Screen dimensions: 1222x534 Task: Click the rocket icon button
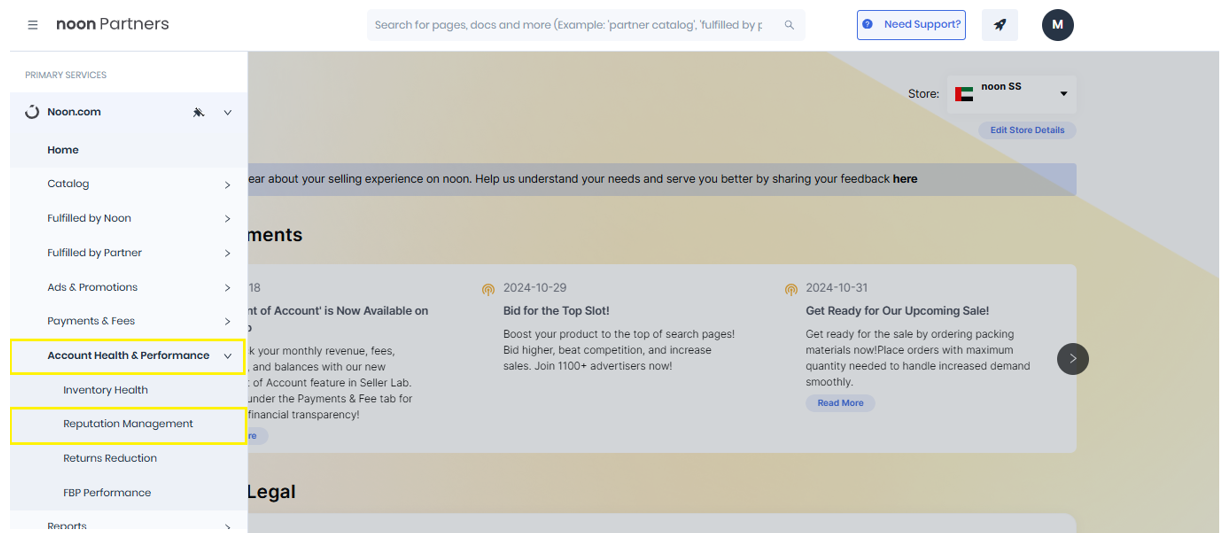click(x=1000, y=25)
